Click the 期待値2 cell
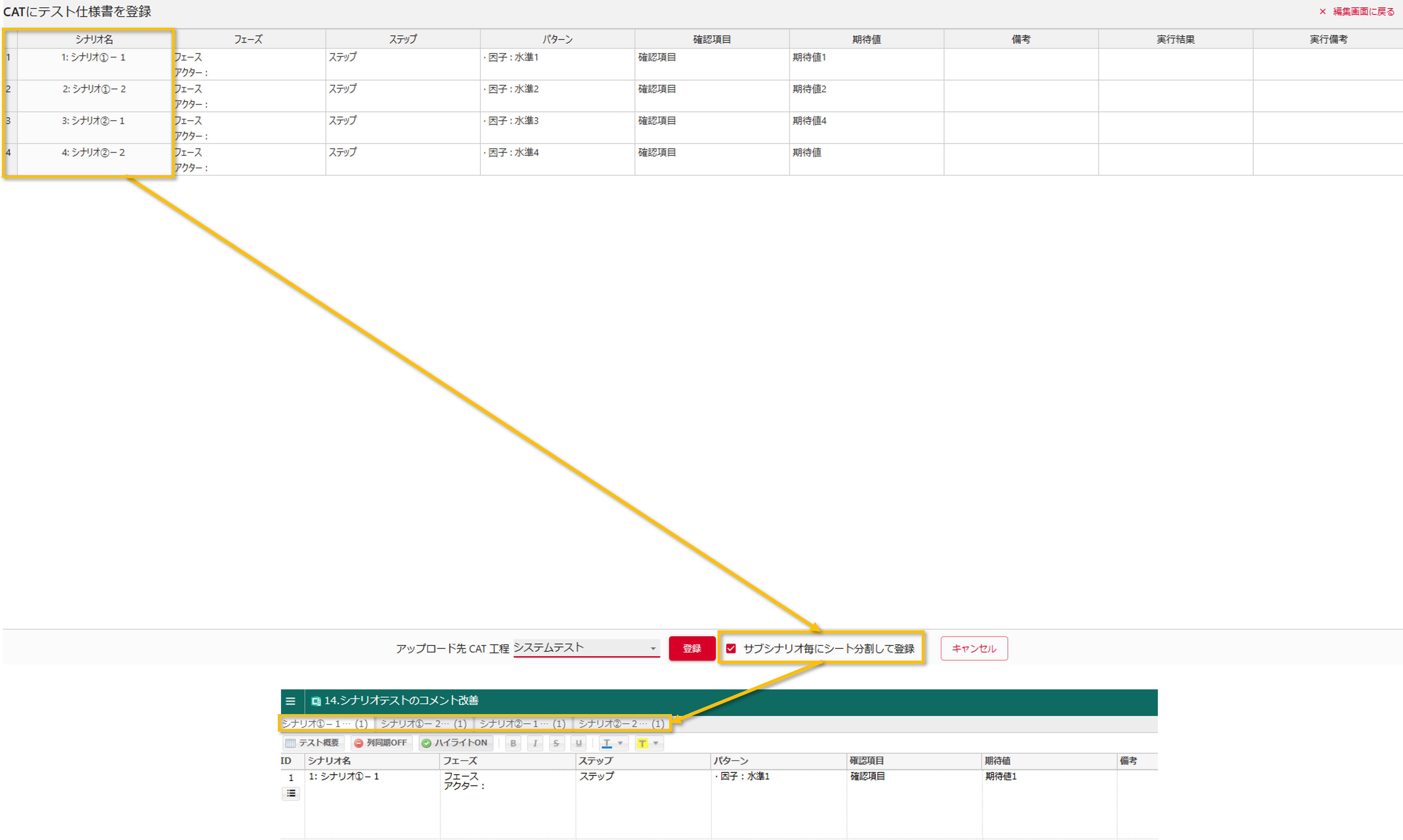This screenshot has width=1403, height=840. click(866, 96)
